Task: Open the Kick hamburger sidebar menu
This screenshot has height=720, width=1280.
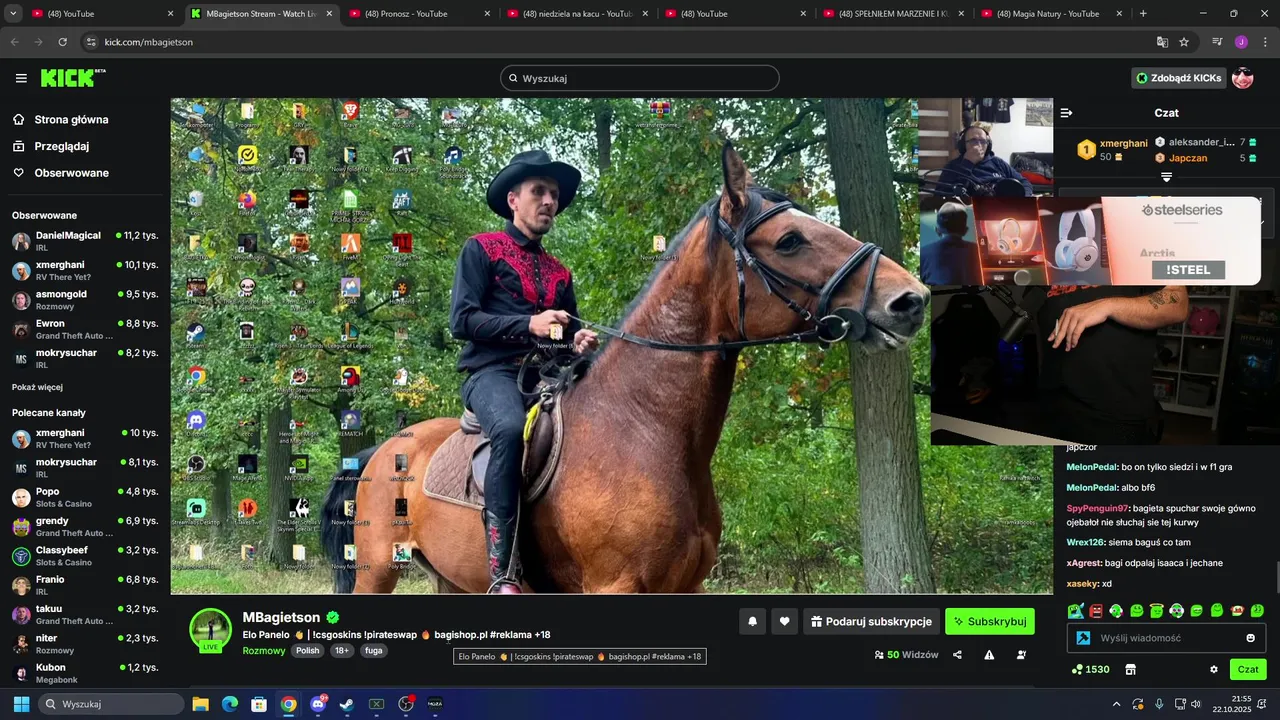Action: (21, 78)
